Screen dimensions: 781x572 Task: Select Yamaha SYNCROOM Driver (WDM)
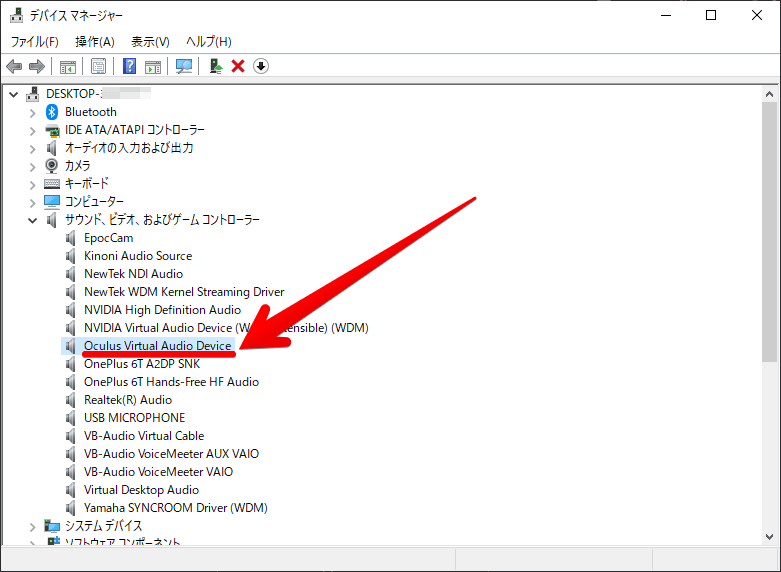(x=176, y=508)
